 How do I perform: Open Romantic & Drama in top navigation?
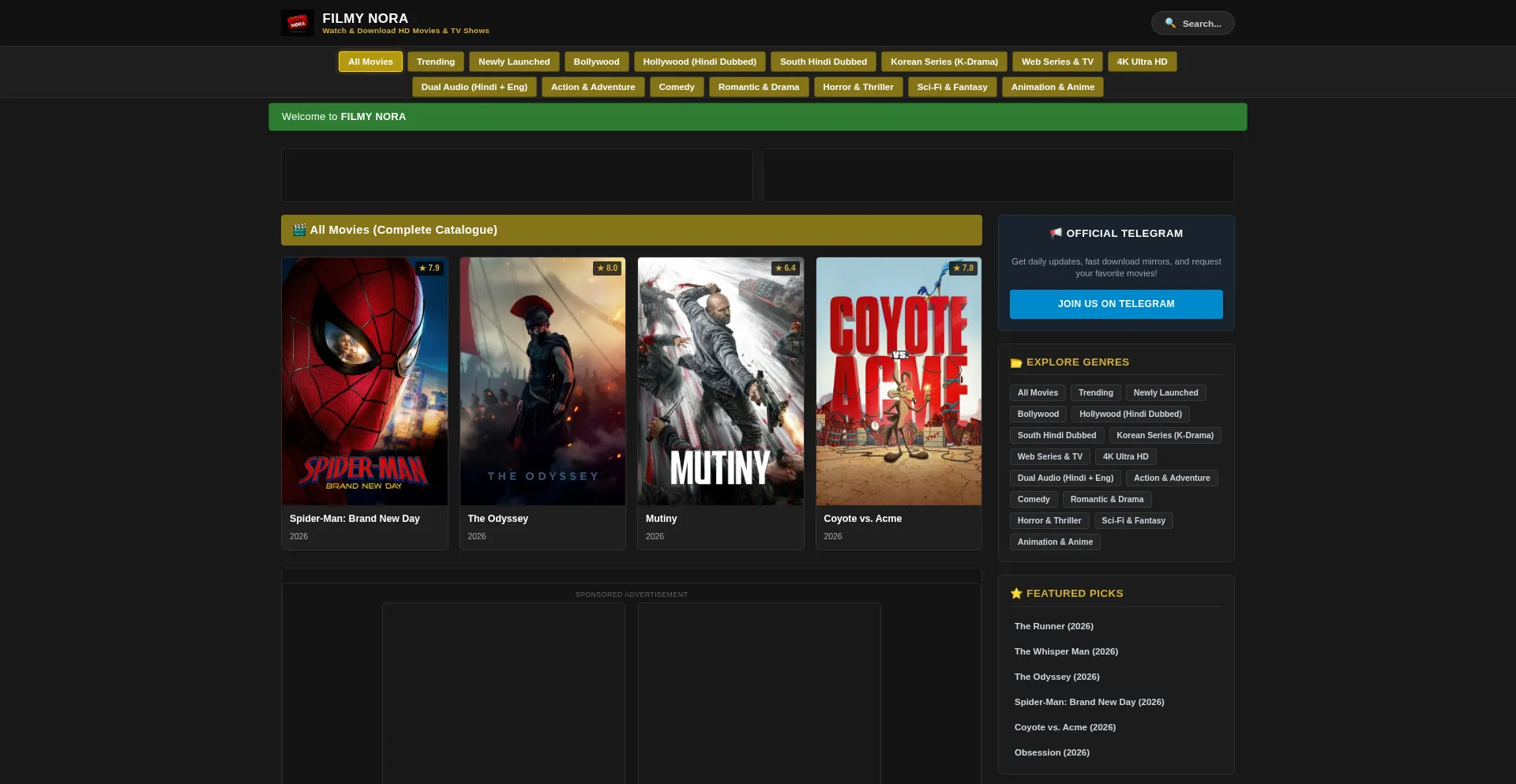click(x=759, y=87)
